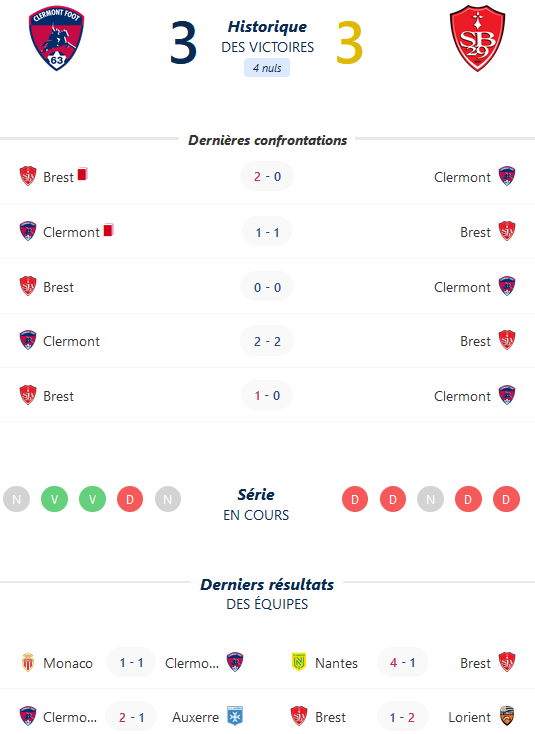The image size is (535, 734).
Task: Click first green V circle in Clermont's series
Action: [x=54, y=499]
